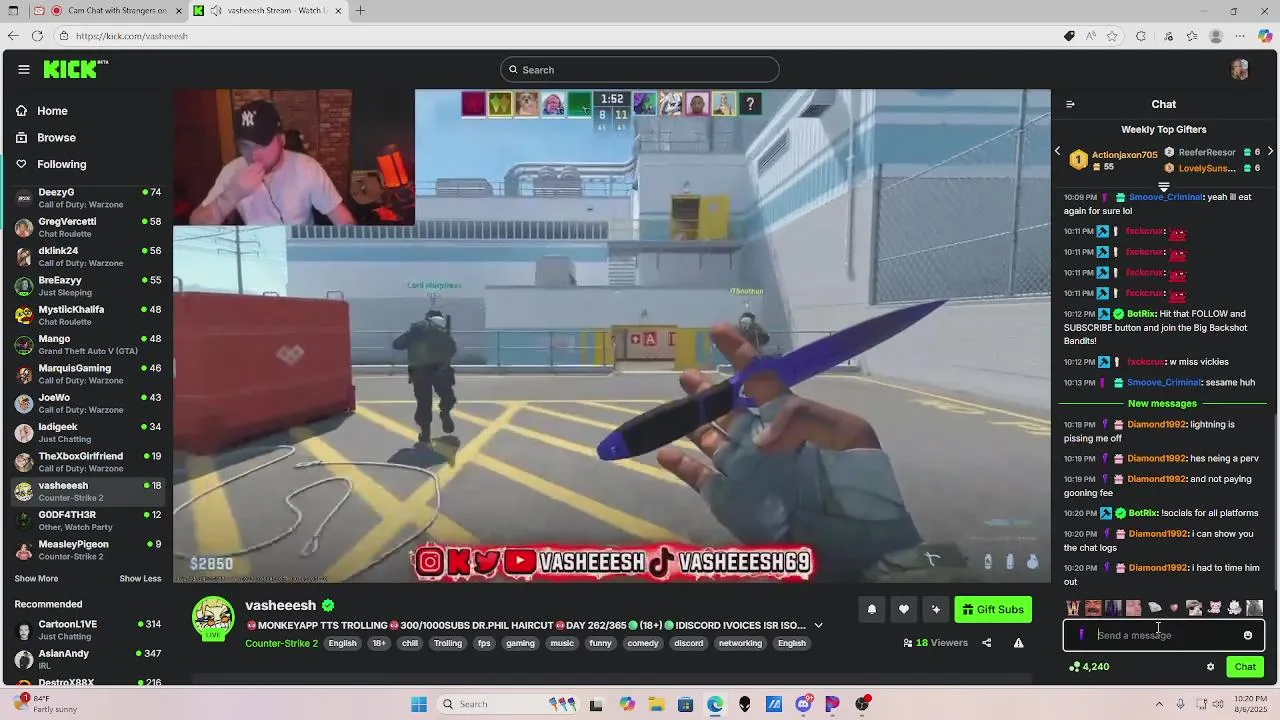The image size is (1280, 720).
Task: Click the user profile avatar at top right
Action: click(1240, 69)
